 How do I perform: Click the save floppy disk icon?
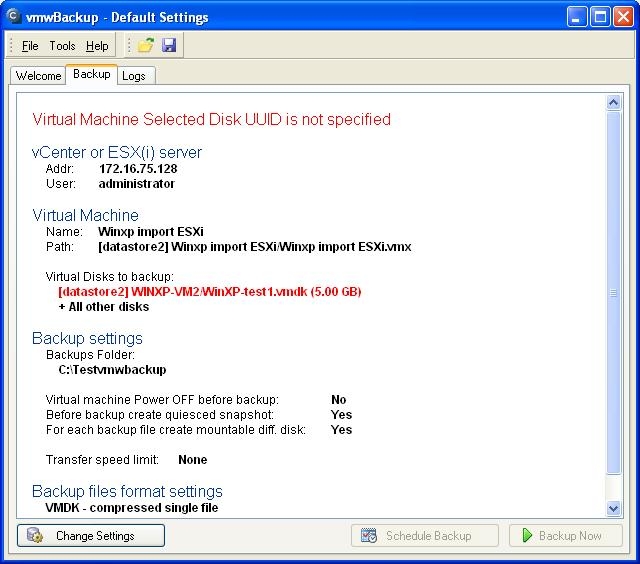(169, 45)
